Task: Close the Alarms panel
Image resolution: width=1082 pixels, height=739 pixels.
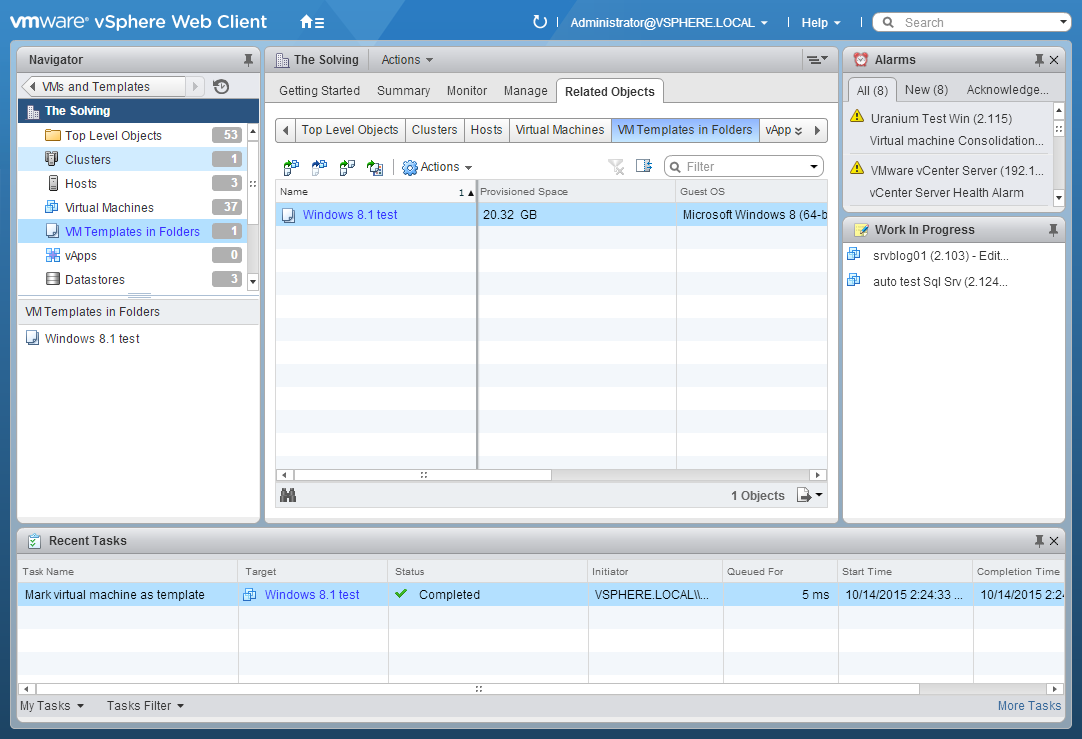Action: click(1054, 60)
